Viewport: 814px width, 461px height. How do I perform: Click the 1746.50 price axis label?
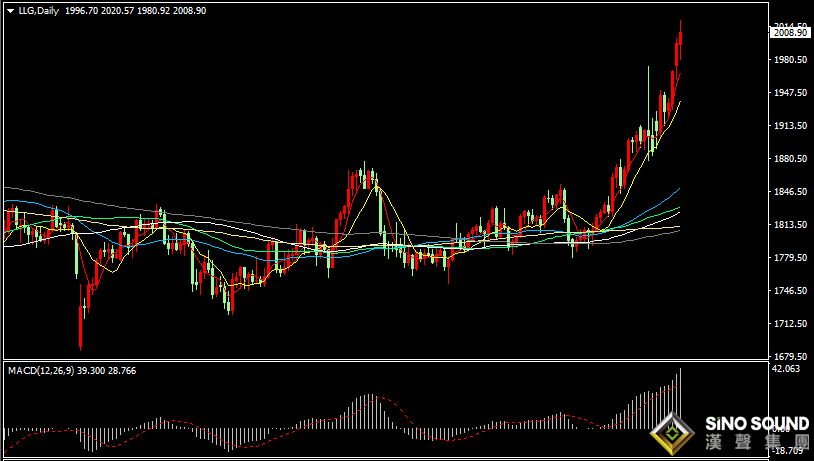pos(790,291)
